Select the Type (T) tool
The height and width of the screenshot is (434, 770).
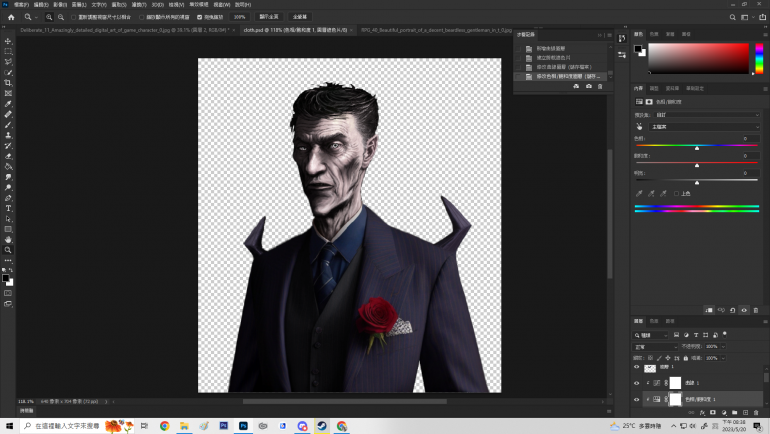point(8,208)
